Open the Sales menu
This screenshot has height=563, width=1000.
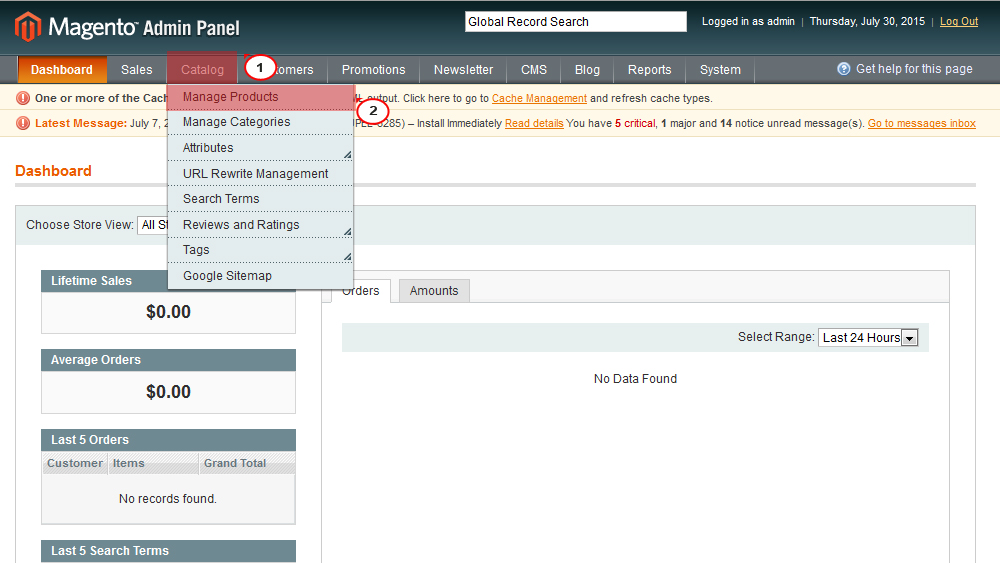pos(136,69)
